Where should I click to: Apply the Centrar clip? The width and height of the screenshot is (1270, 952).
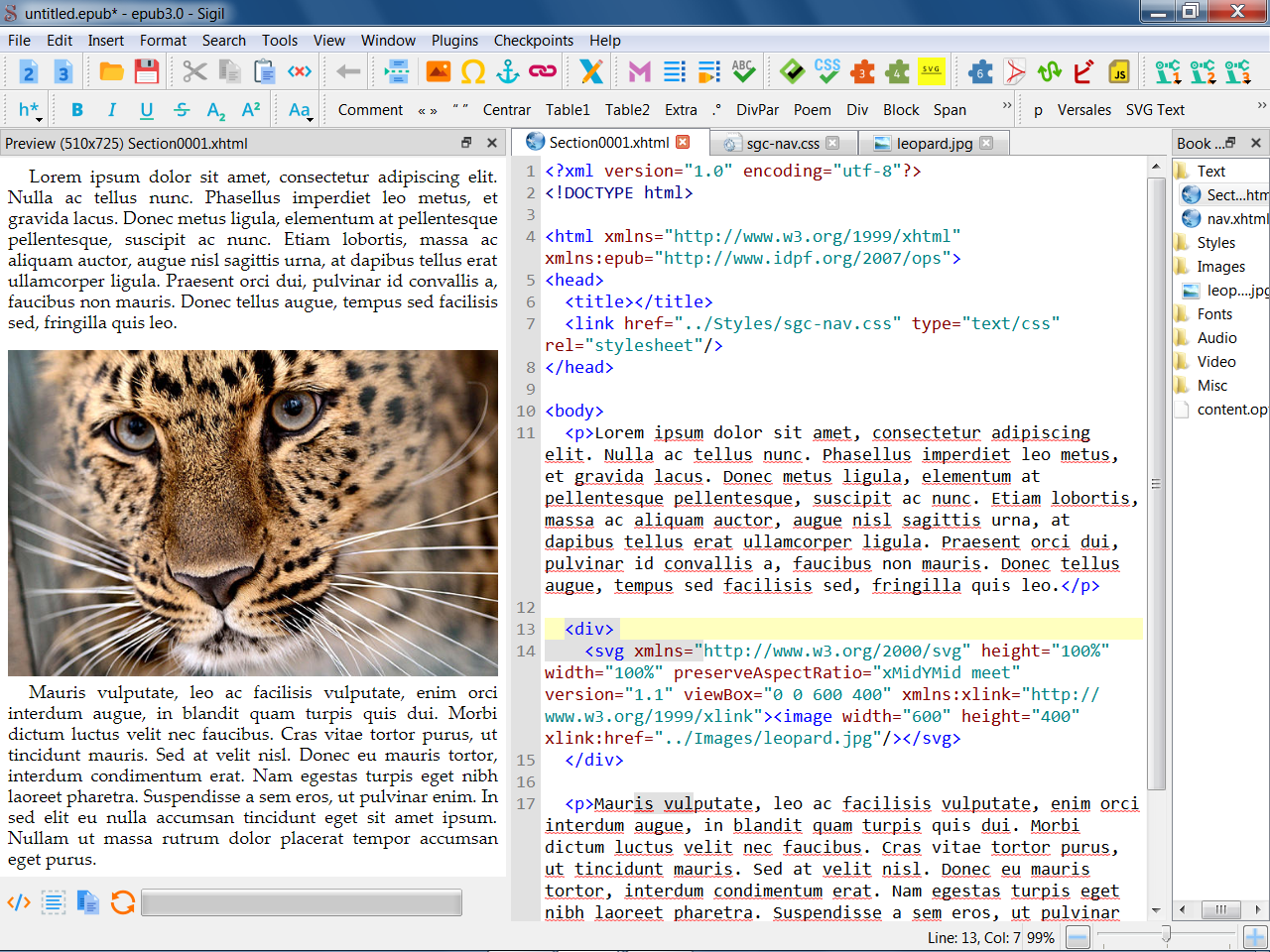(x=507, y=110)
